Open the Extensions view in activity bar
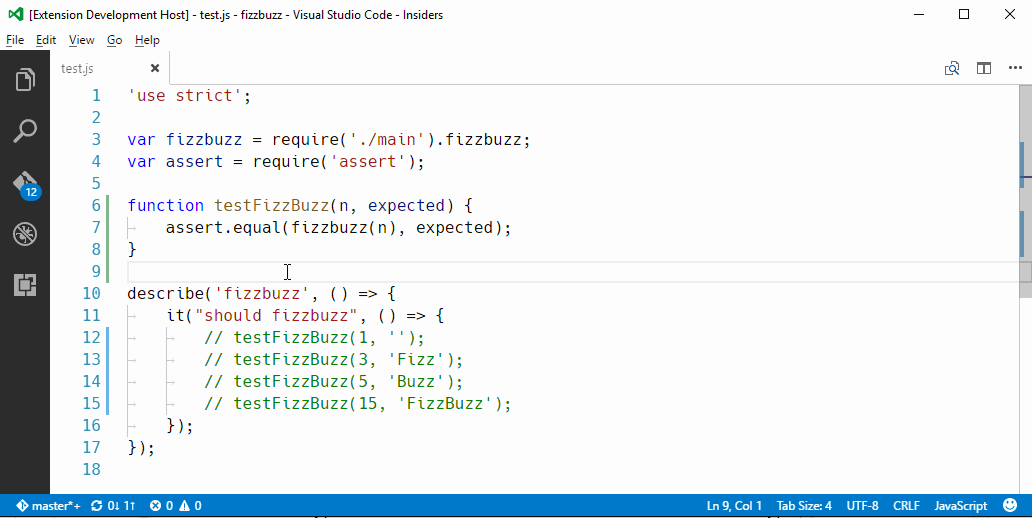 (24, 285)
